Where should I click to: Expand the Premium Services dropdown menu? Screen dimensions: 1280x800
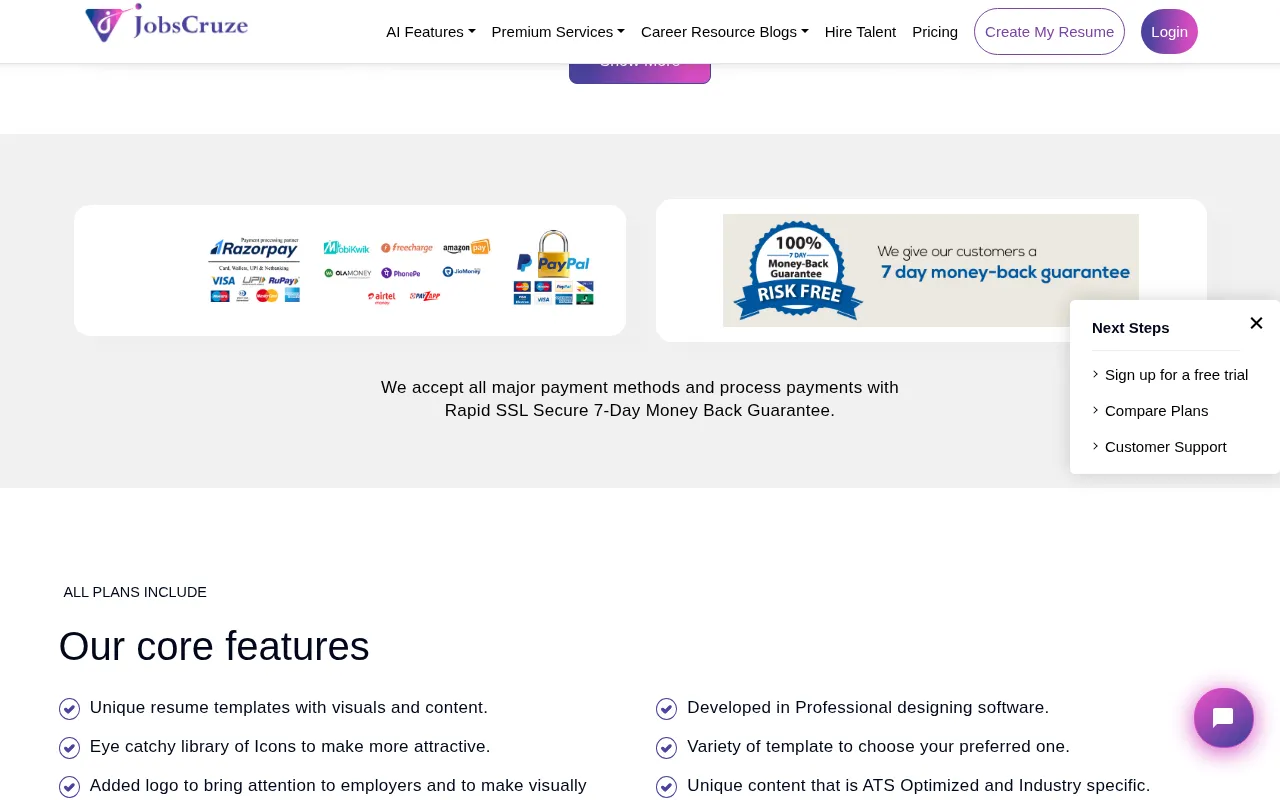point(558,32)
